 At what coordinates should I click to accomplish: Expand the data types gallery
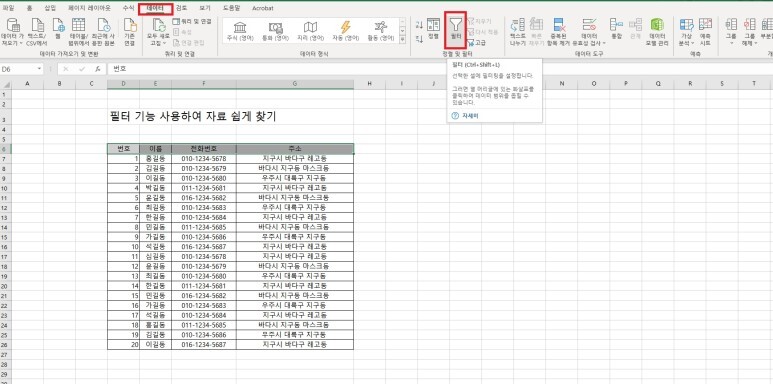click(x=402, y=39)
